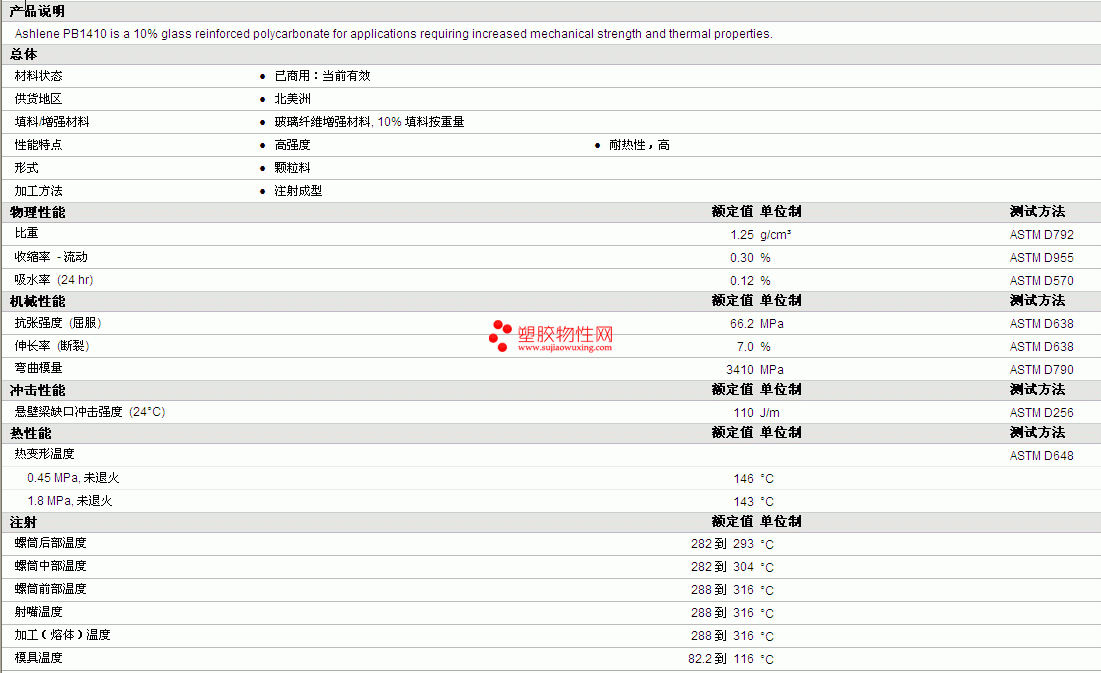Select the 产品说明 section header
This screenshot has height=673, width=1101.
37,11
